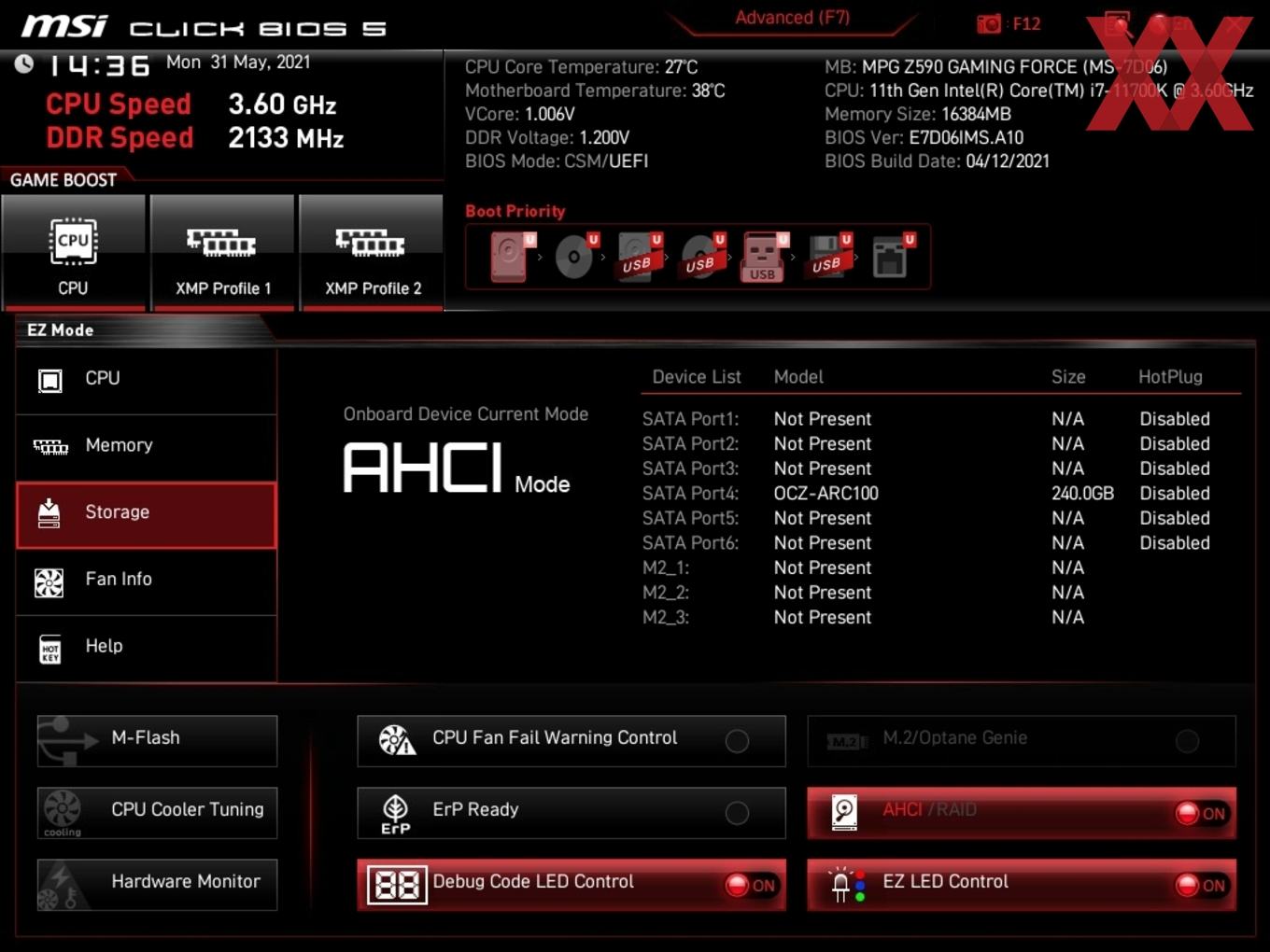Click the VCore 1.006V reading
1270x952 pixels.
(x=520, y=114)
